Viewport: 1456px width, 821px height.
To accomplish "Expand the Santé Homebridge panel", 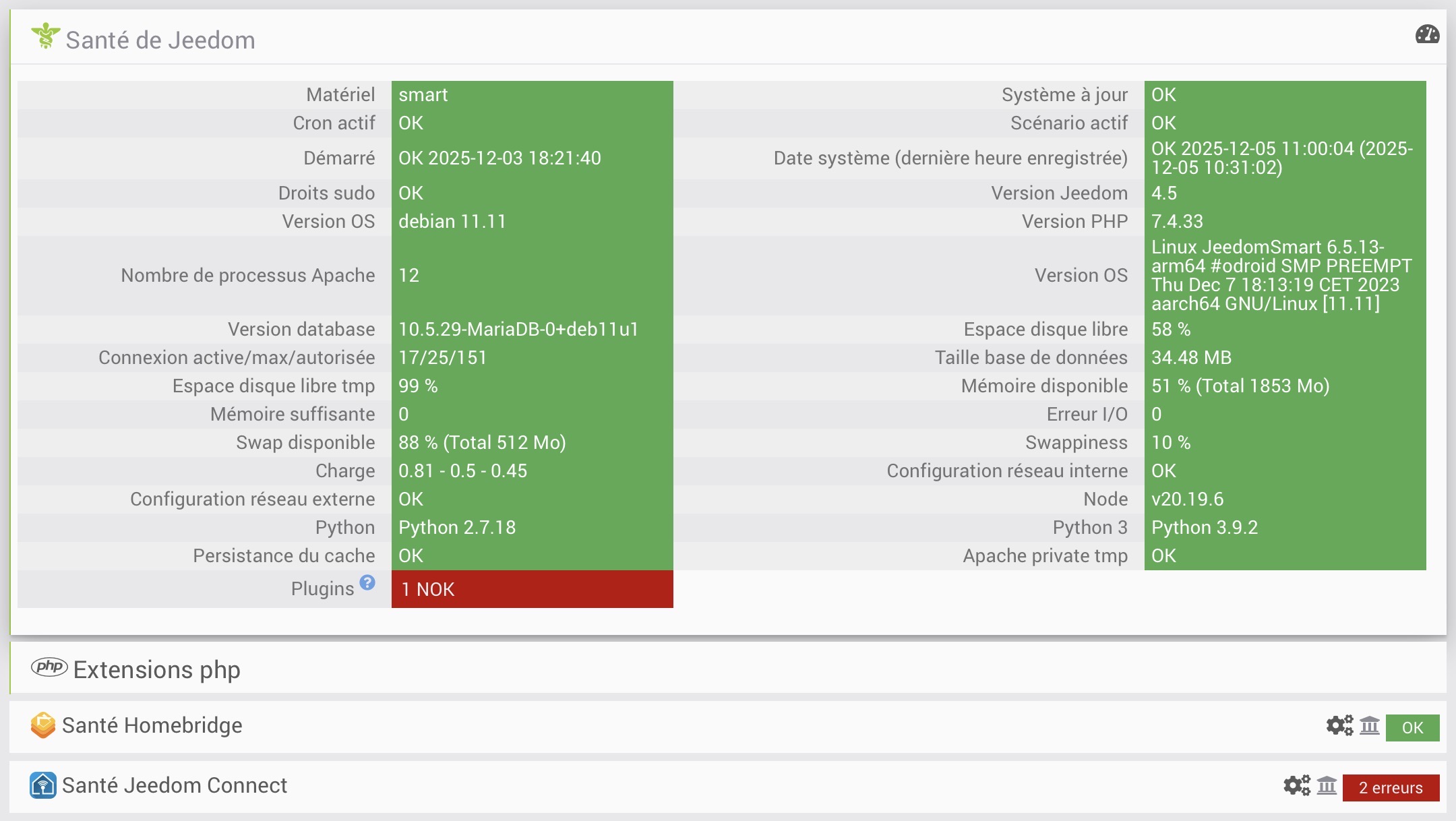I will tap(152, 726).
